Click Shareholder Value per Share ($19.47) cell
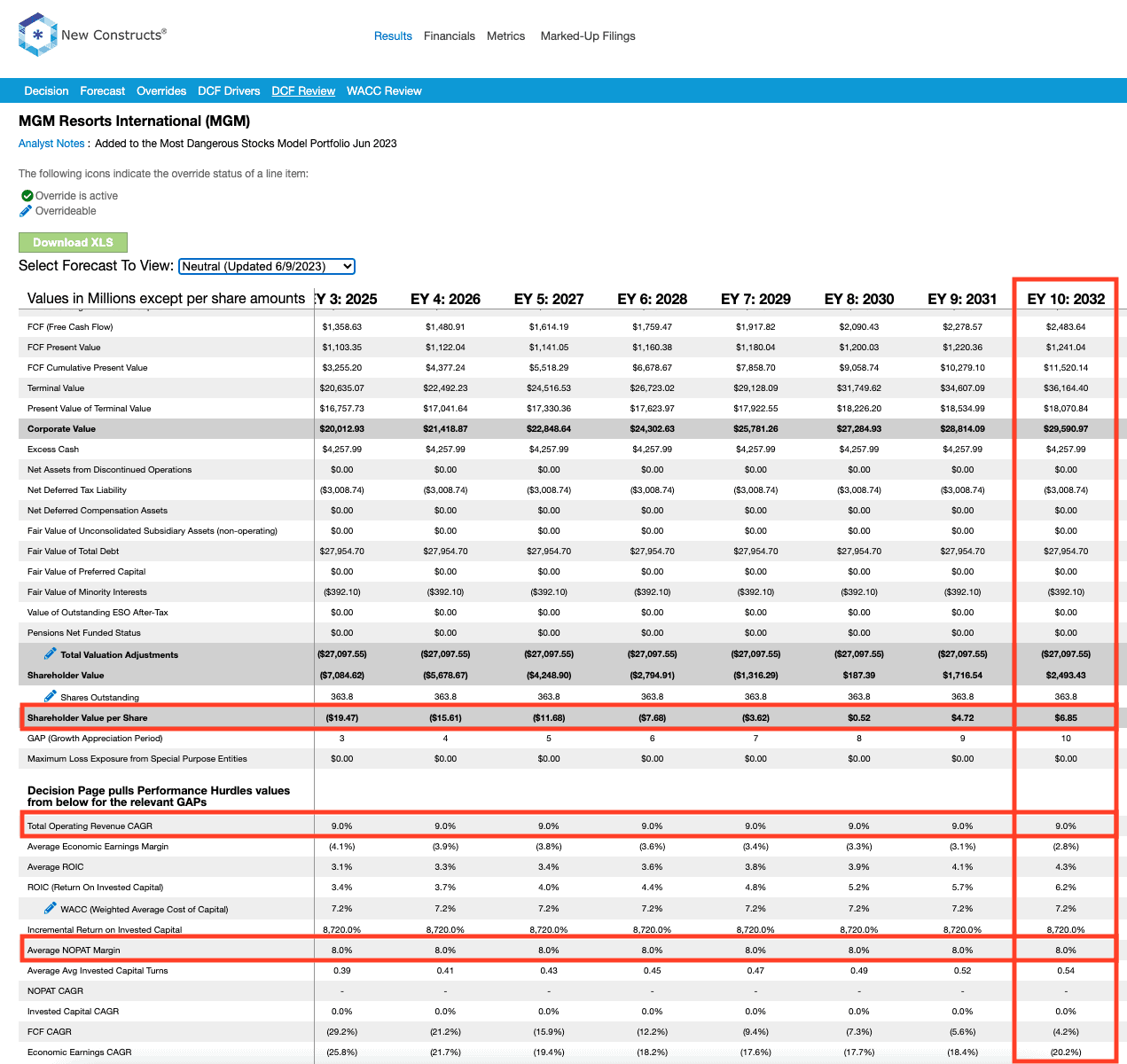 (342, 718)
